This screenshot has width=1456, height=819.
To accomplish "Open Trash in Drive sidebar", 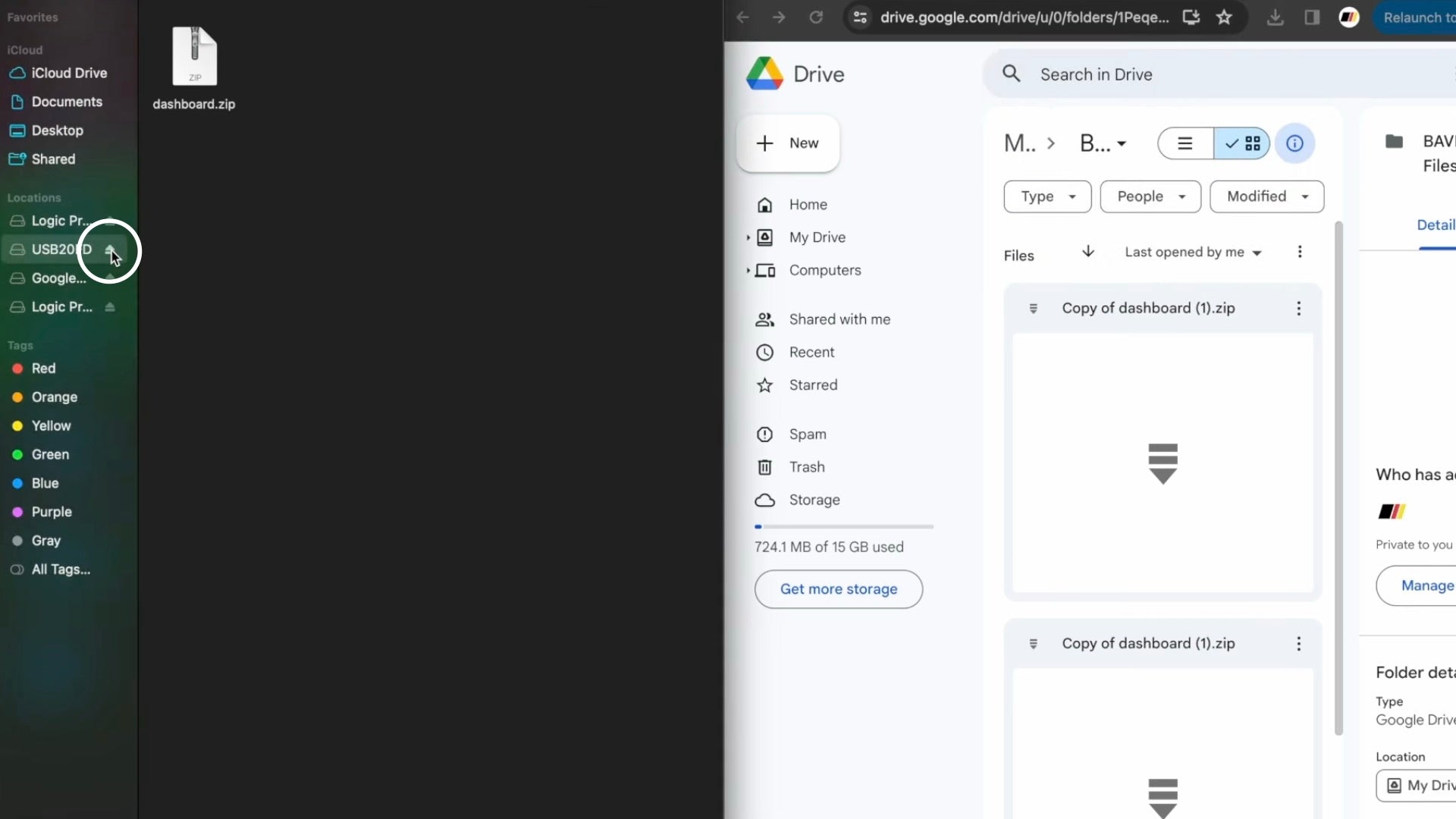I will 806,467.
